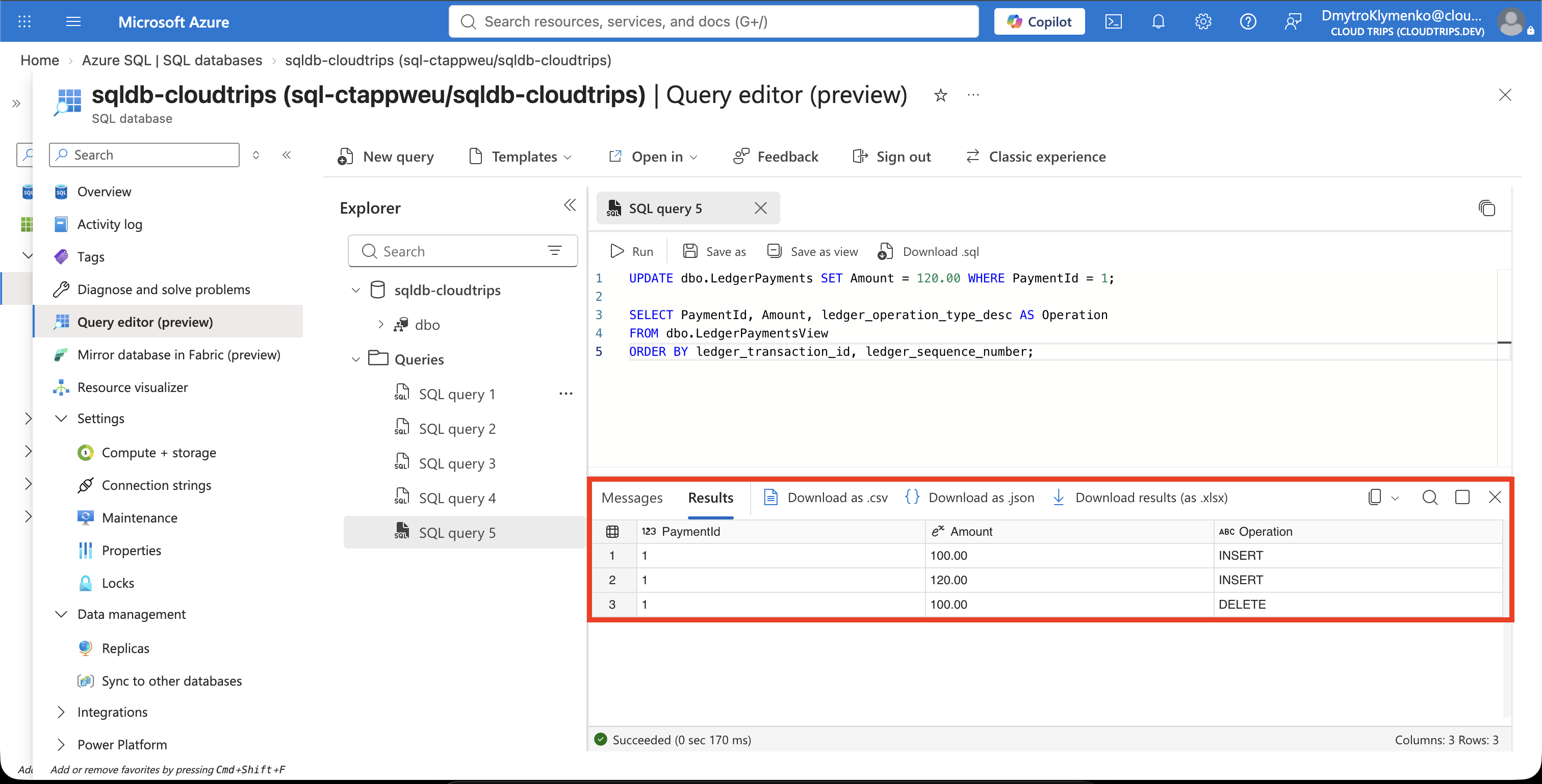
Task: Sign out of the query editor
Action: click(892, 157)
